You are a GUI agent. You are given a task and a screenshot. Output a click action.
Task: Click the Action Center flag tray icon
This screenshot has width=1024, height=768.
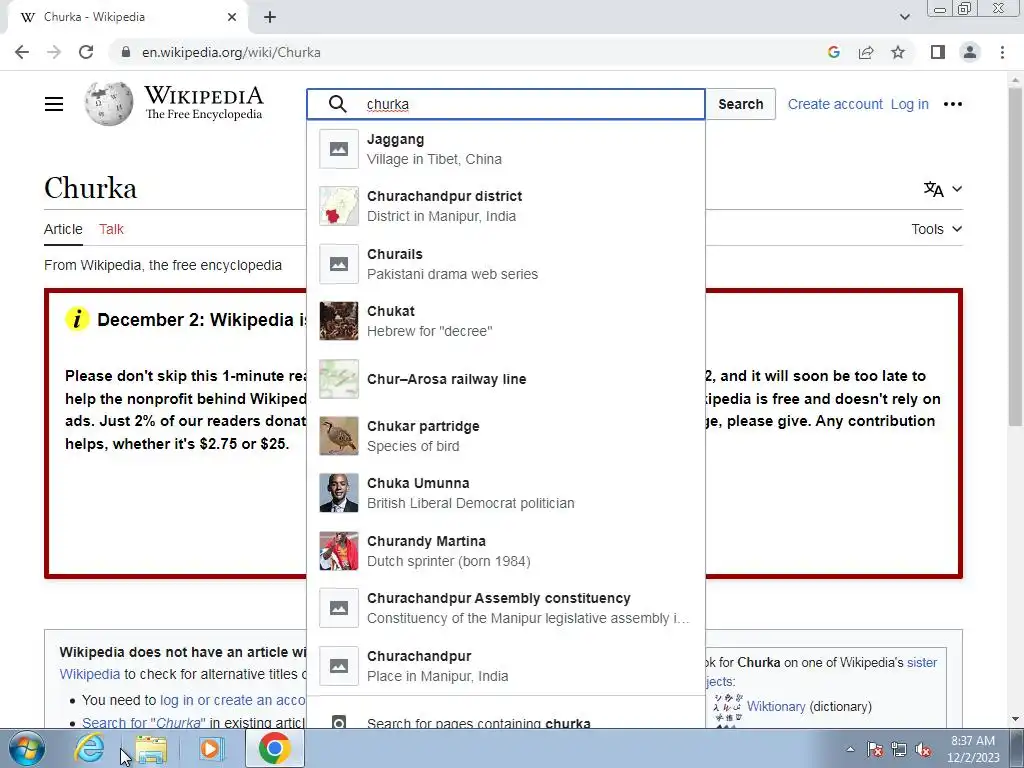875,750
